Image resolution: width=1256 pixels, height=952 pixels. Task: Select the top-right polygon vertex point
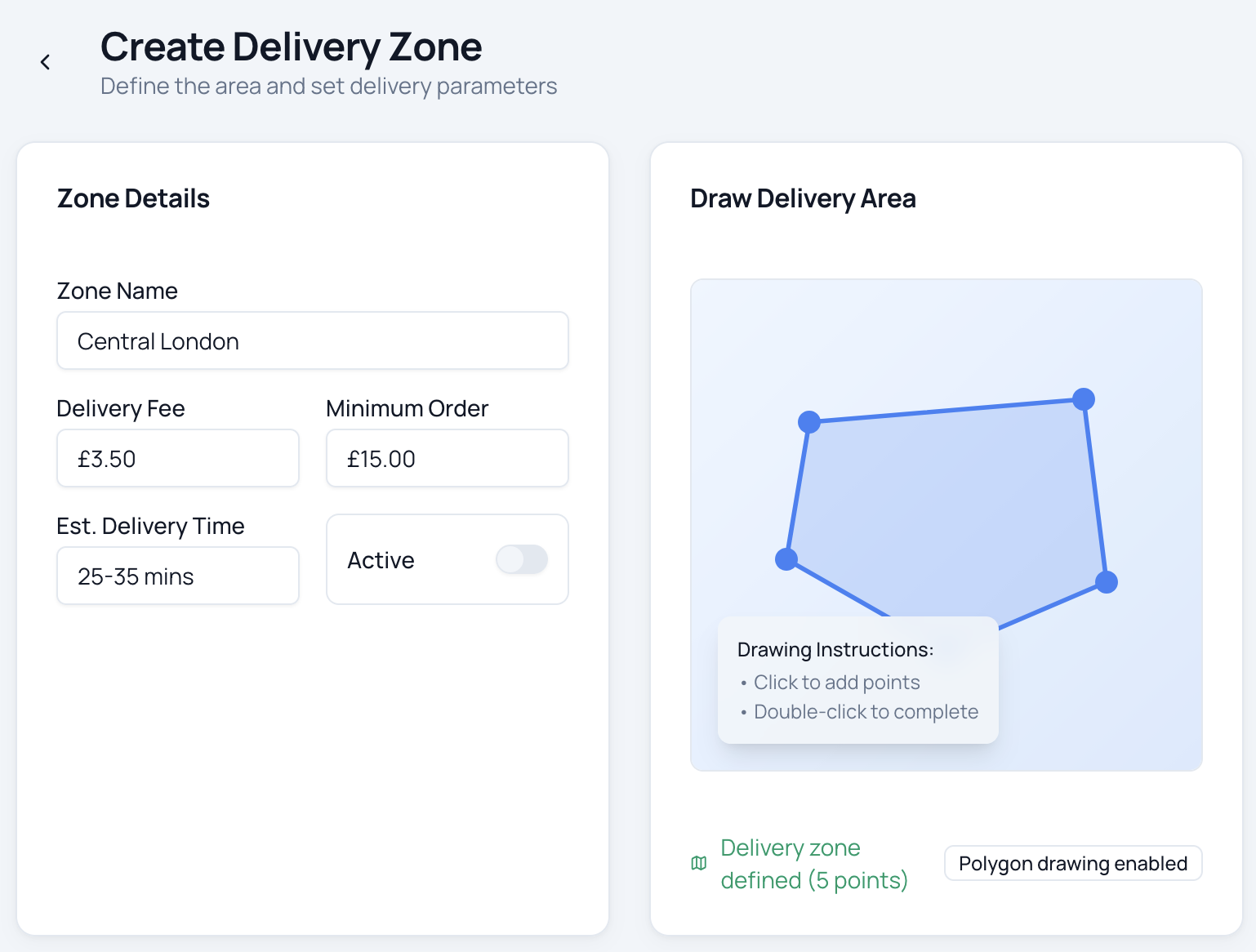tap(1084, 399)
